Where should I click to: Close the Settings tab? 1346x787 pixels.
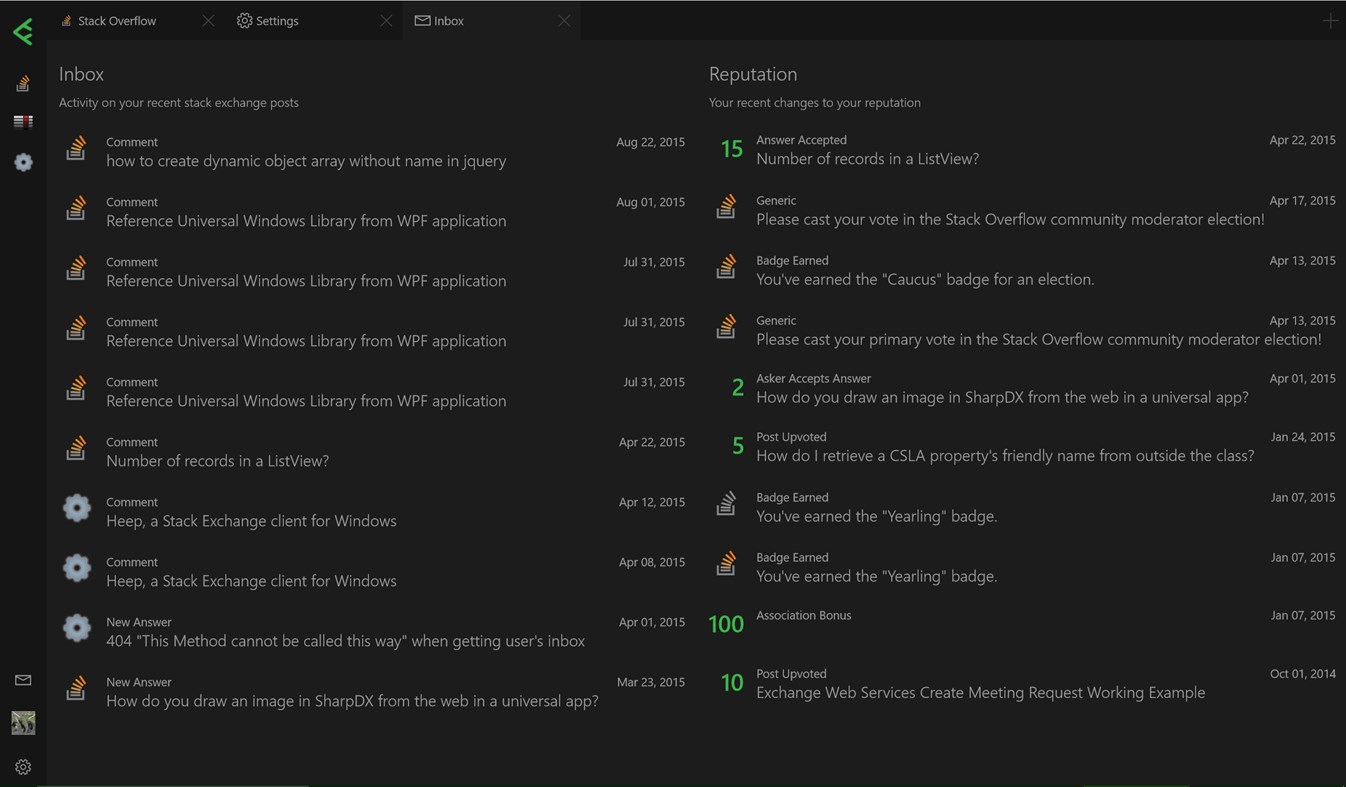[x=386, y=21]
